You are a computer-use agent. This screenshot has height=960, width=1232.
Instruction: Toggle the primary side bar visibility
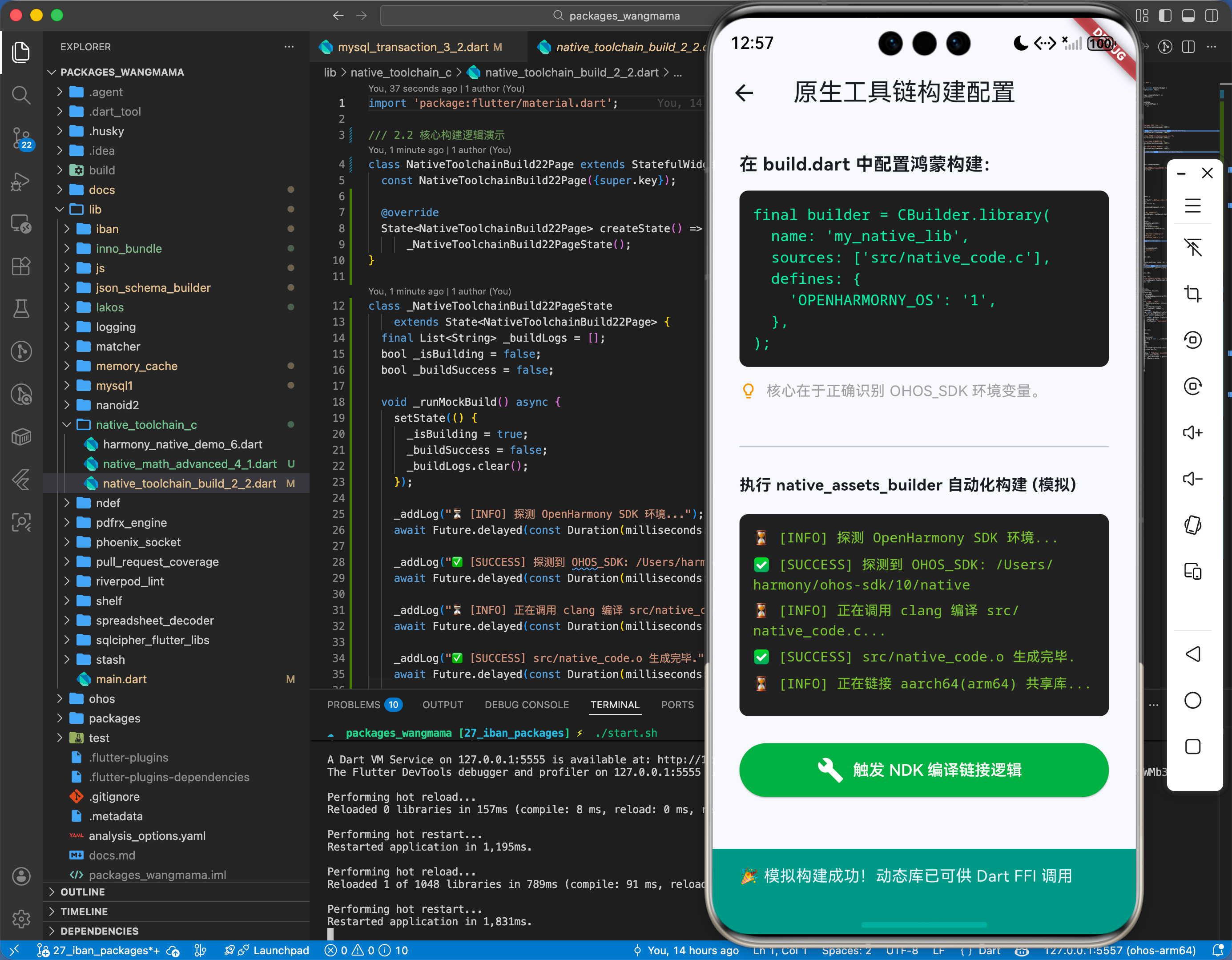point(1165,15)
